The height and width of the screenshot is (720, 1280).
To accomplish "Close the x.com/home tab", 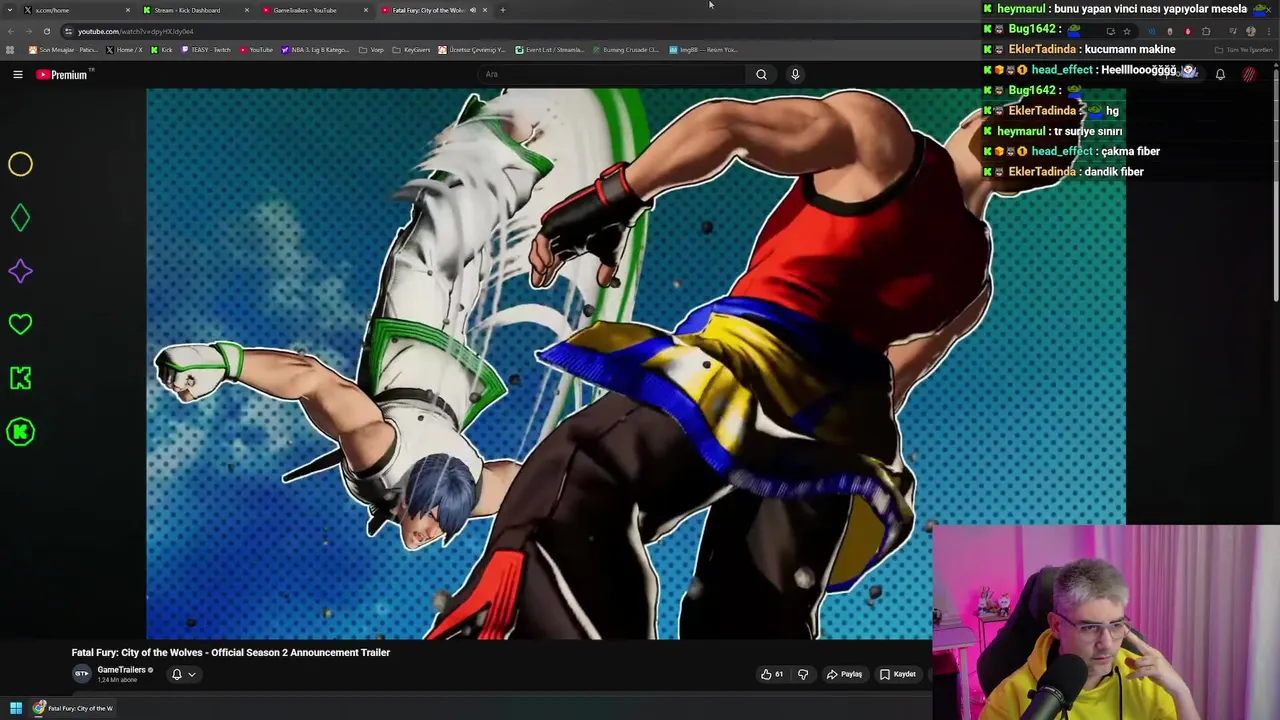I will [x=127, y=10].
